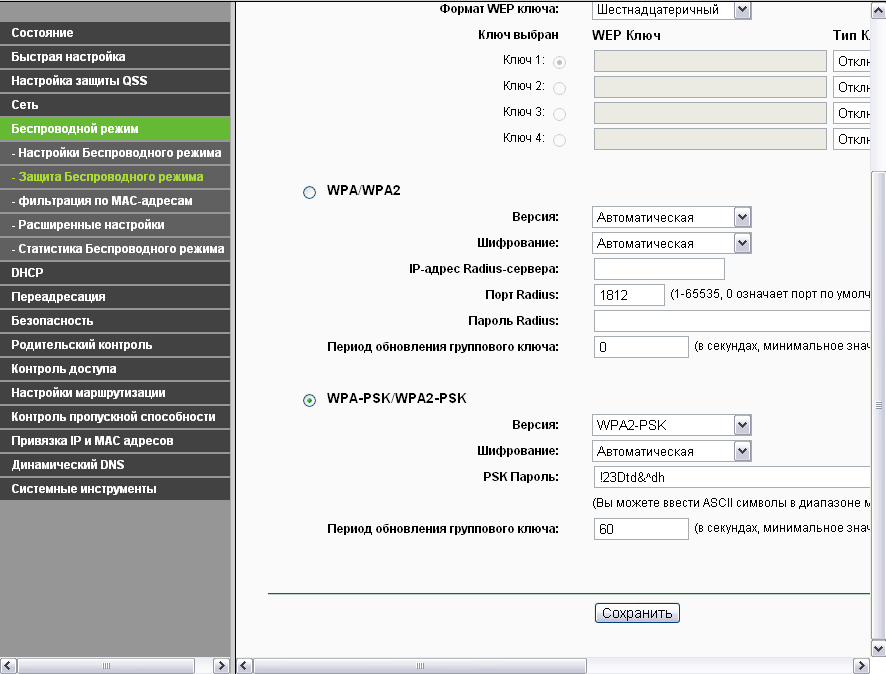Open Родительский контроль menu item
The width and height of the screenshot is (886, 674).
(115, 345)
